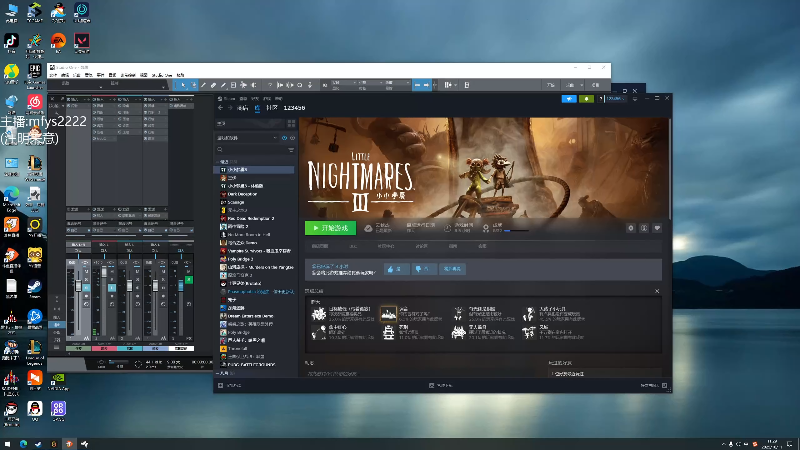The image size is (800, 450).
Task: Click the first channel fader in Studio One mixer
Action: tap(79, 286)
